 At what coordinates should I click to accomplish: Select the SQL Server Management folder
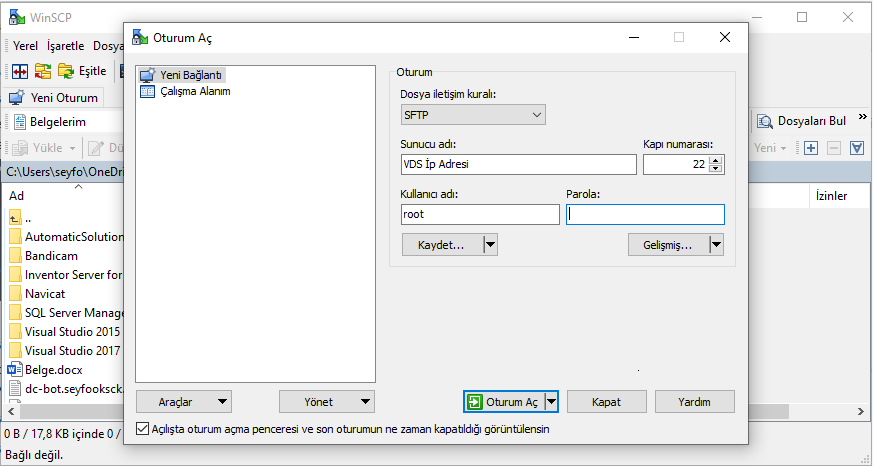pyautogui.click(x=66, y=313)
